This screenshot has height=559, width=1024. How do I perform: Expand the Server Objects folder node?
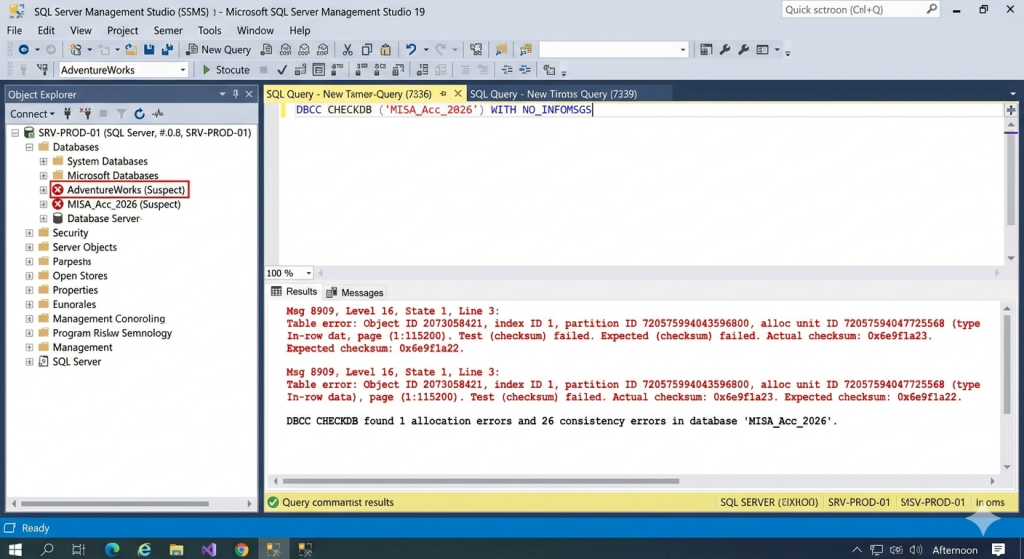[x=29, y=248]
